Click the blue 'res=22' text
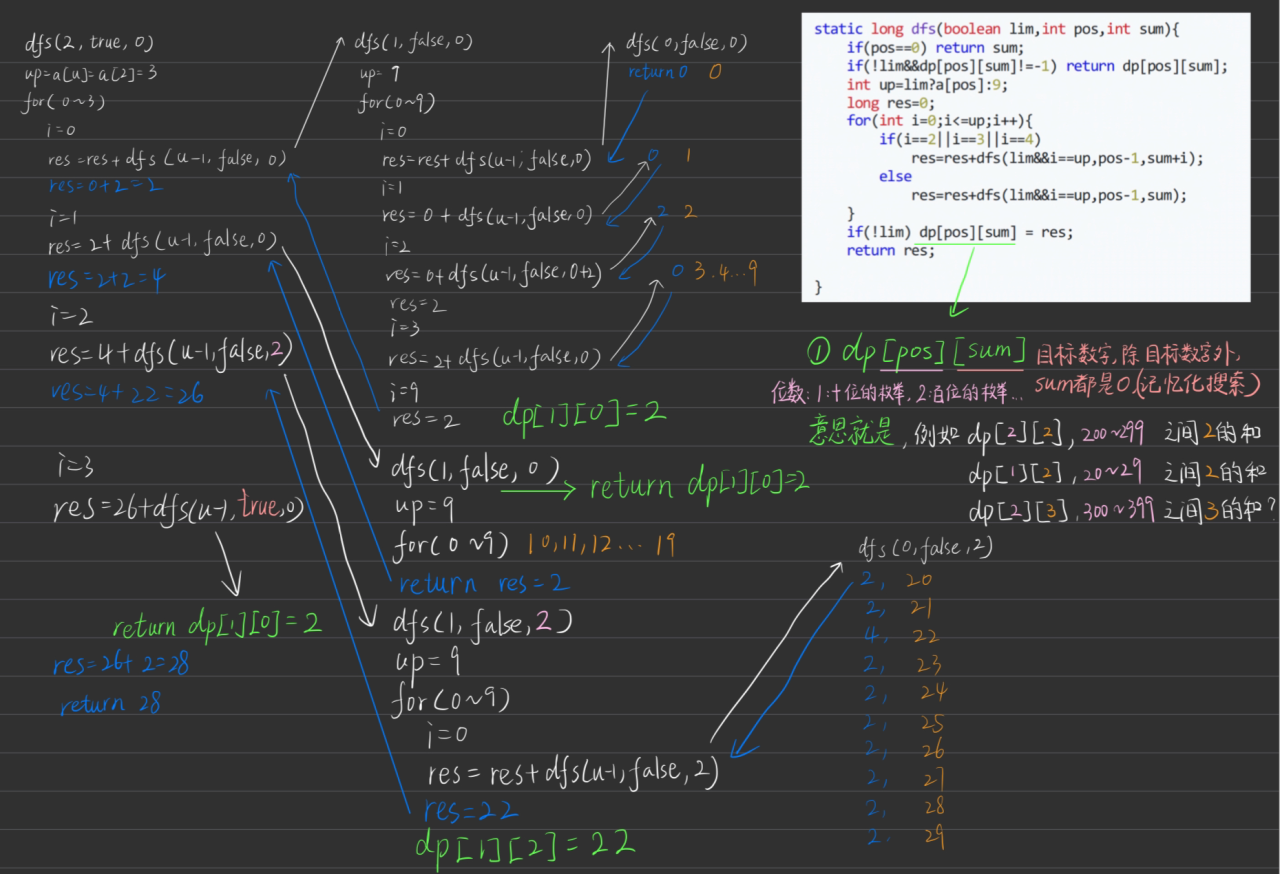1280x874 pixels. pos(472,809)
